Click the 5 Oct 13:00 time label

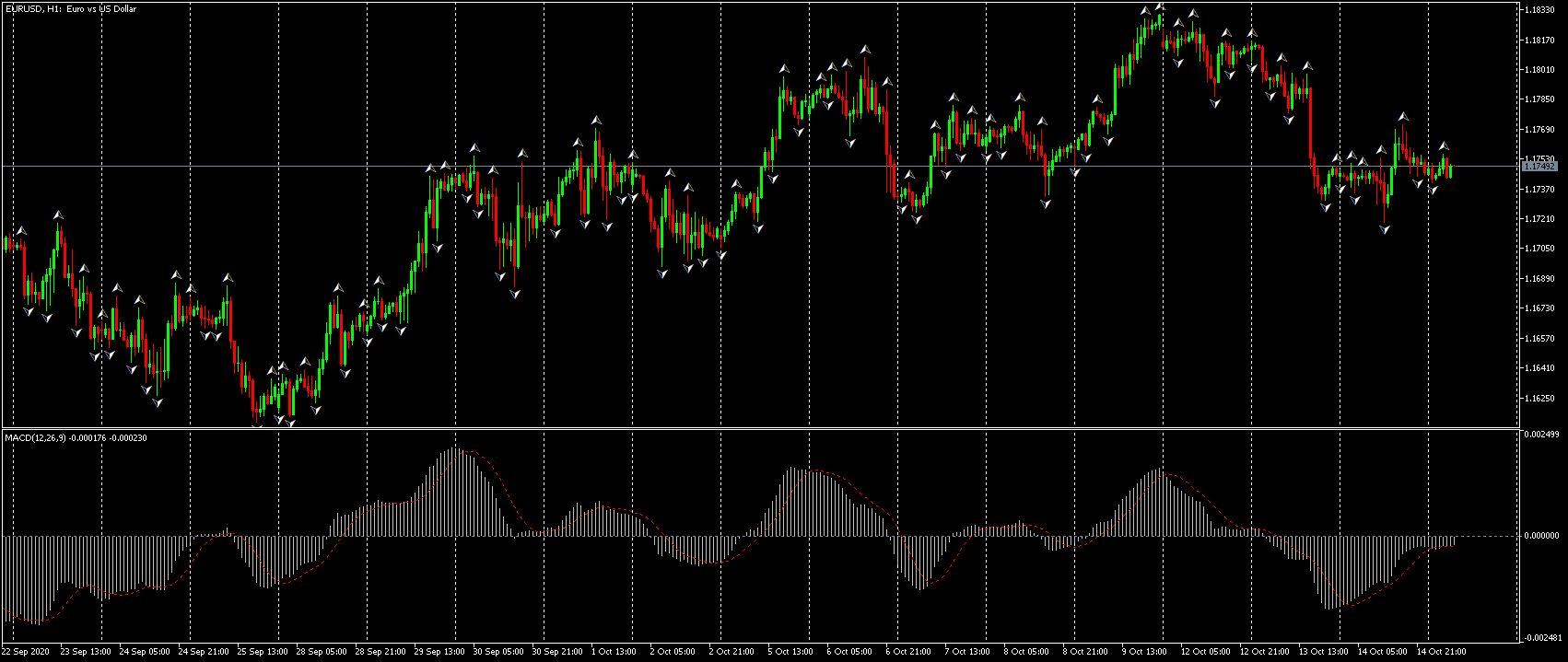791,652
